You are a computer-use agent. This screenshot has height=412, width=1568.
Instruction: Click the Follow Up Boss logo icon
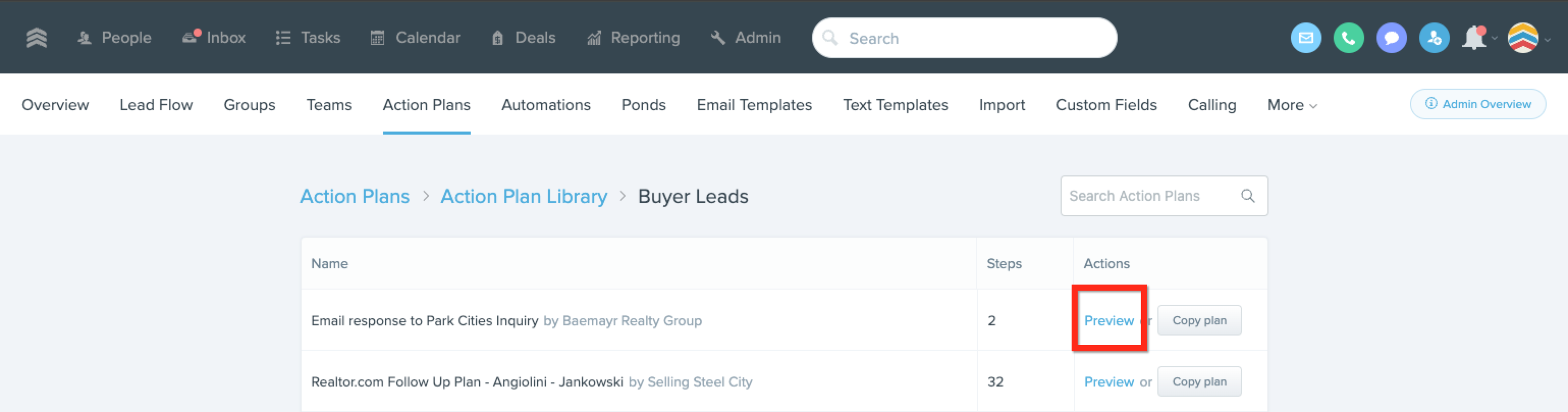point(37,38)
